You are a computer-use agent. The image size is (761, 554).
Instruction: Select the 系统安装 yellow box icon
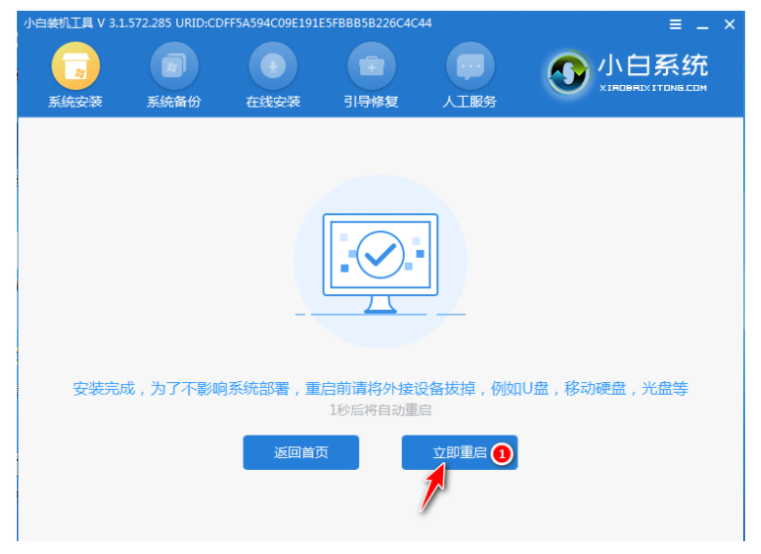76,66
